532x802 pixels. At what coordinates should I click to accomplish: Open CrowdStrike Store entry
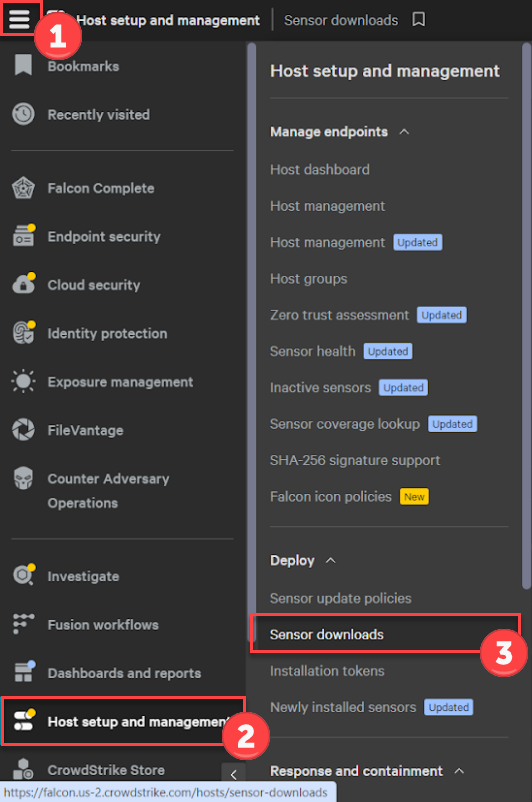tap(106, 770)
